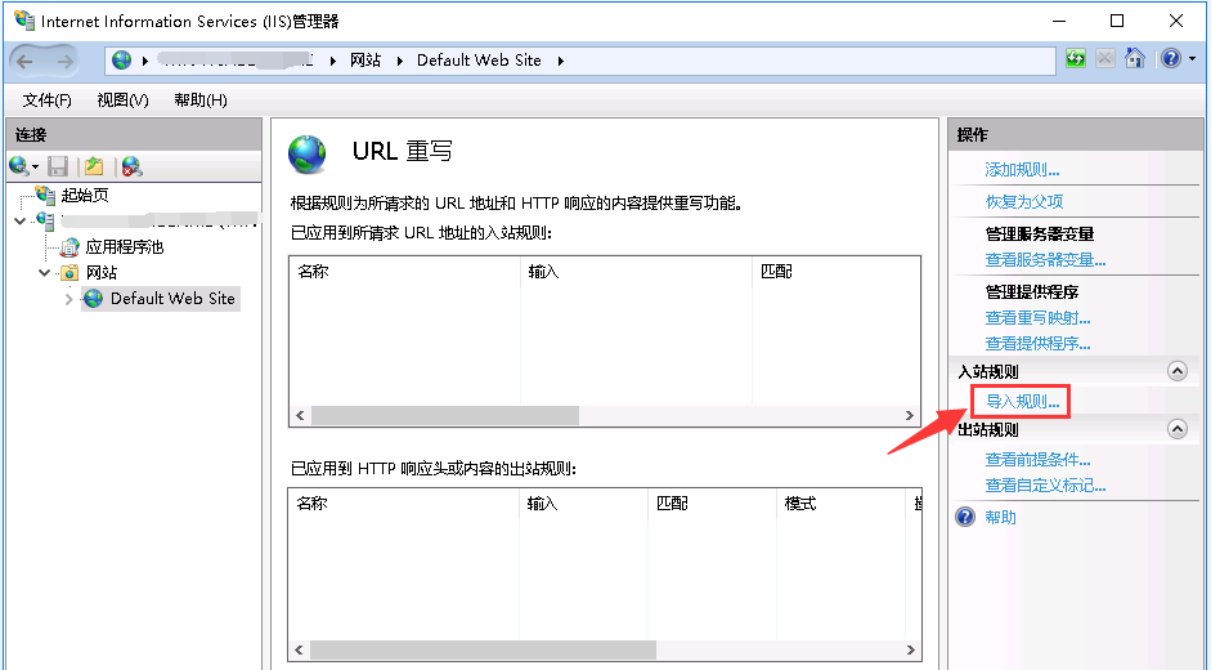1212x670 pixels.
Task: Open the 帮助(H) menu
Action: 200,100
